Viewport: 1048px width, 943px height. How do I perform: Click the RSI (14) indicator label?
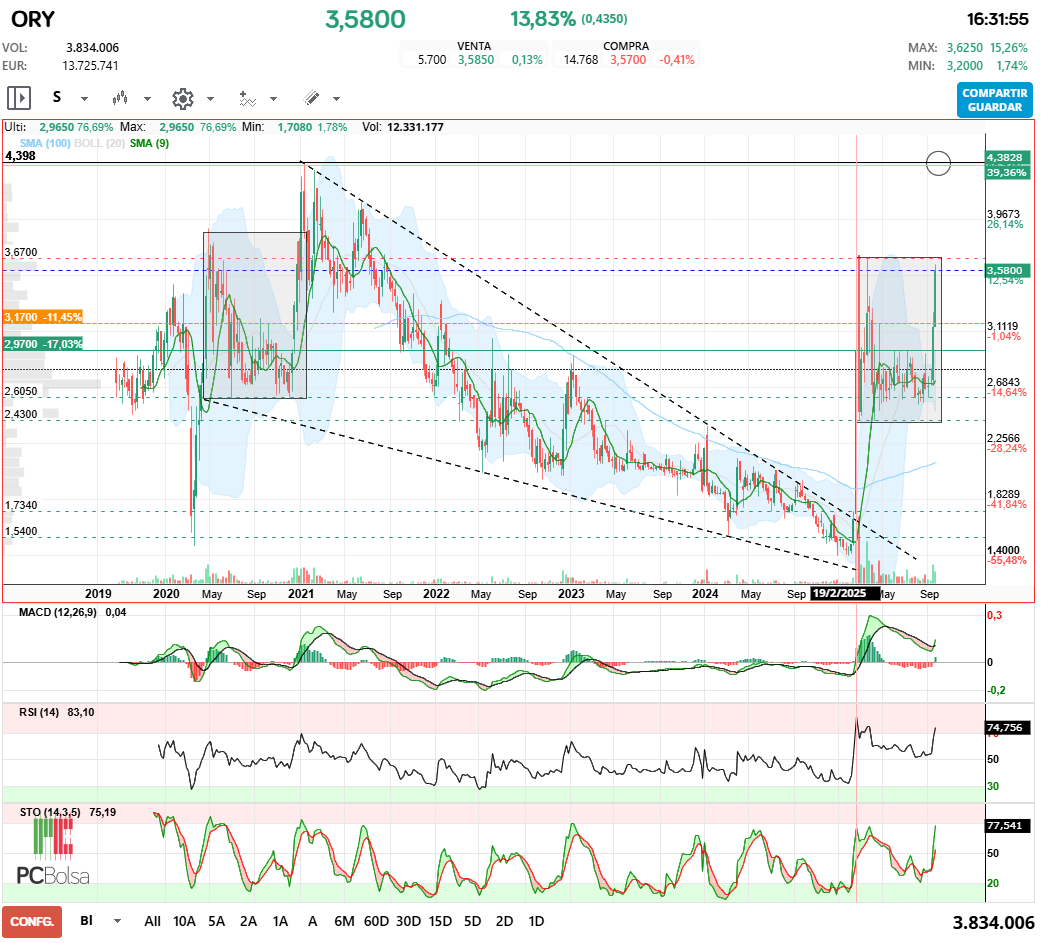39,712
